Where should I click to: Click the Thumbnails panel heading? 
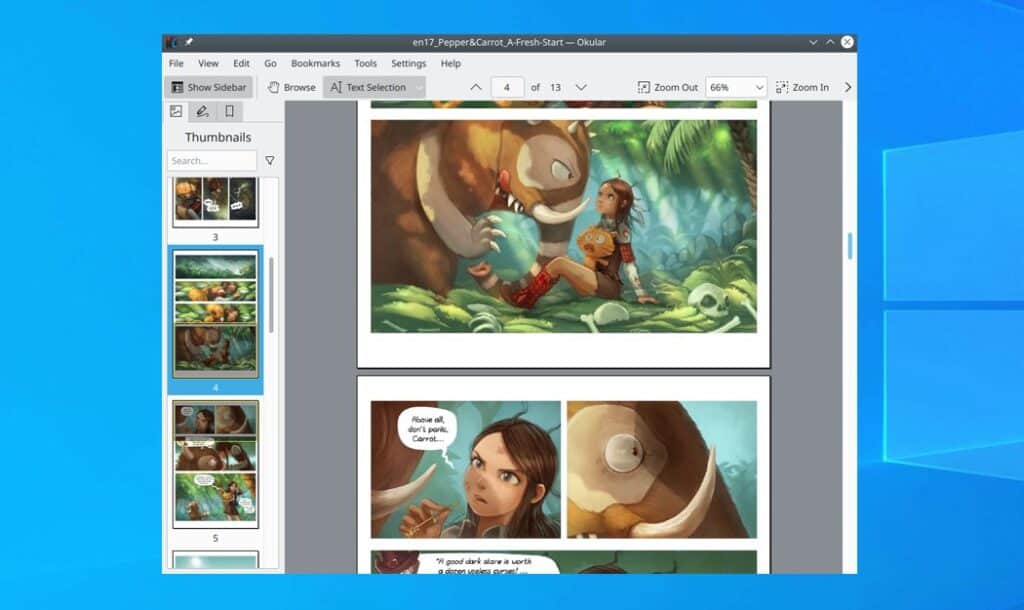(x=218, y=137)
